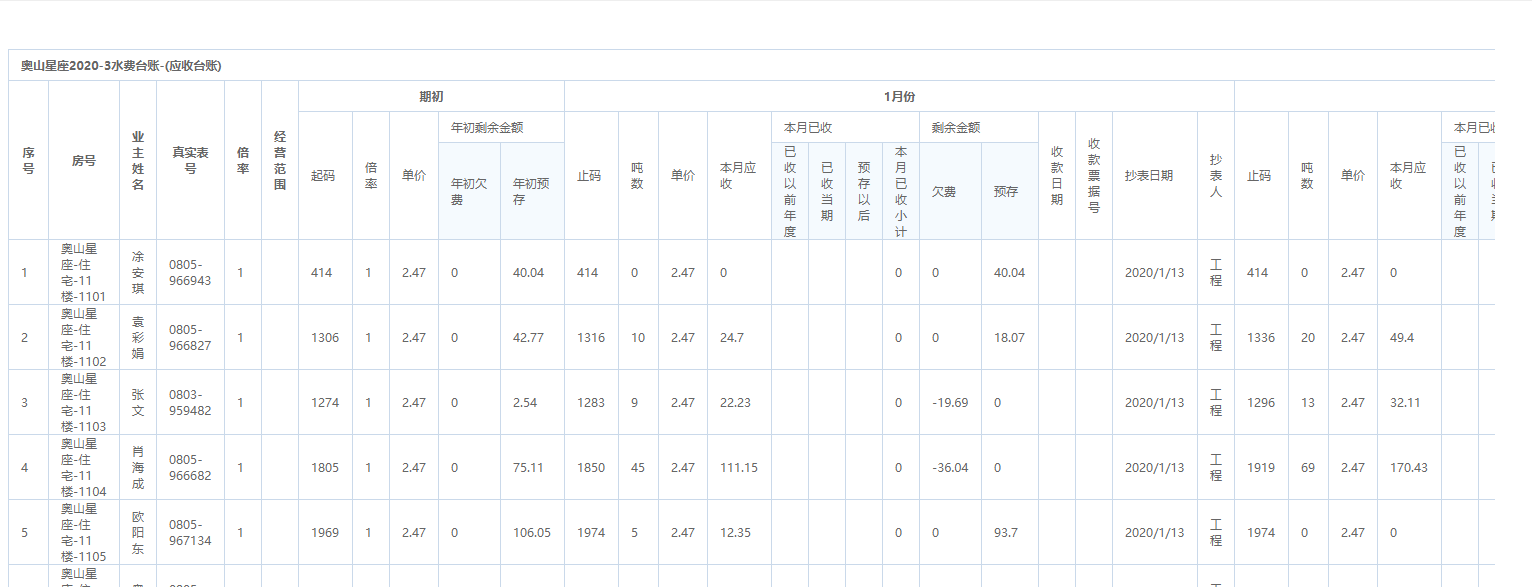Screen dimensions: 1532x587
Task: Select the 序号 column header
Action: coord(28,160)
